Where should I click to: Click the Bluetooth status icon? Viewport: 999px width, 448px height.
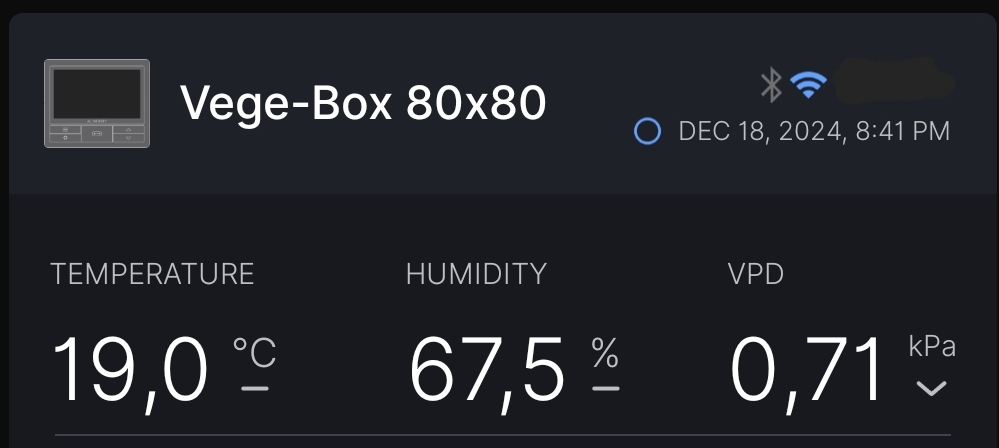tap(770, 86)
